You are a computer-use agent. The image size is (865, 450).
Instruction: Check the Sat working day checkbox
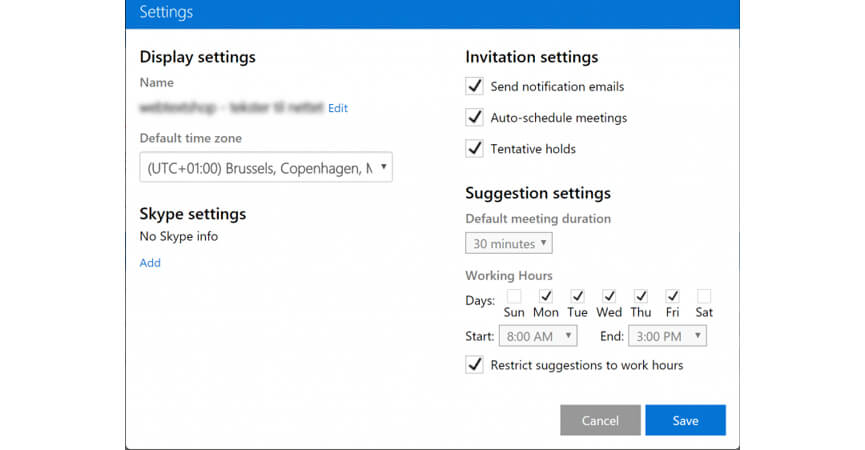click(x=704, y=296)
